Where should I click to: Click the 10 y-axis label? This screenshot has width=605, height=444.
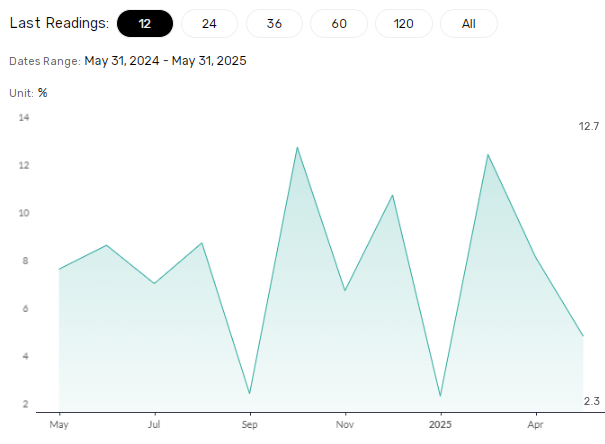(24, 213)
